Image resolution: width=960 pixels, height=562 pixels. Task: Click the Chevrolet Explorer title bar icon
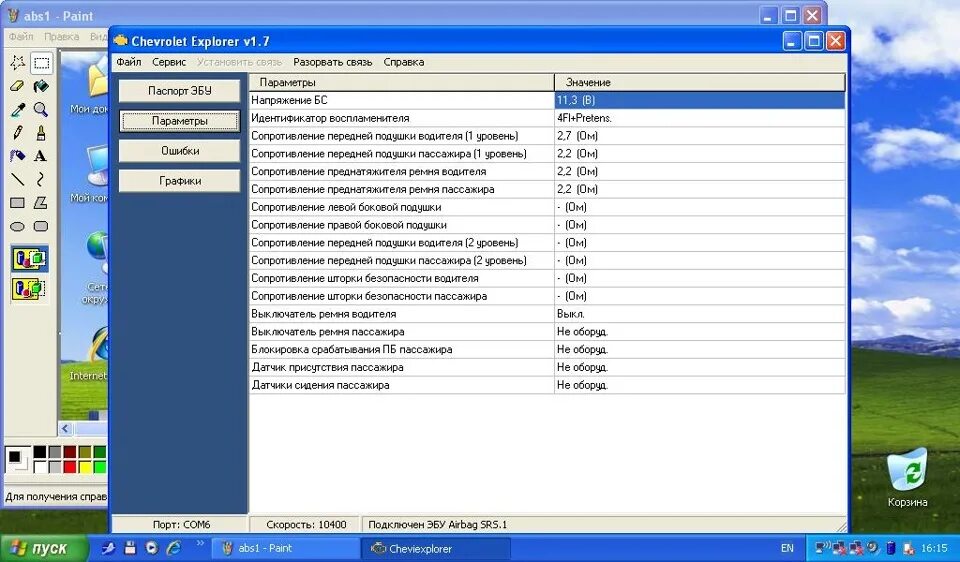pyautogui.click(x=121, y=41)
